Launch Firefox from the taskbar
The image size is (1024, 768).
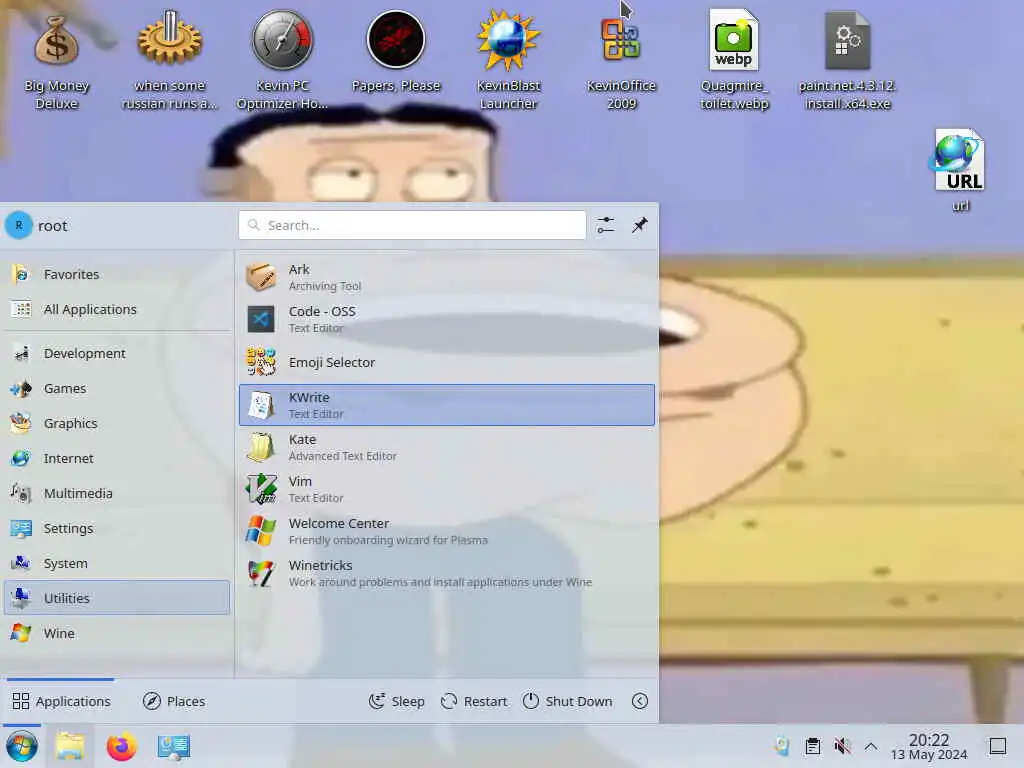coord(121,746)
